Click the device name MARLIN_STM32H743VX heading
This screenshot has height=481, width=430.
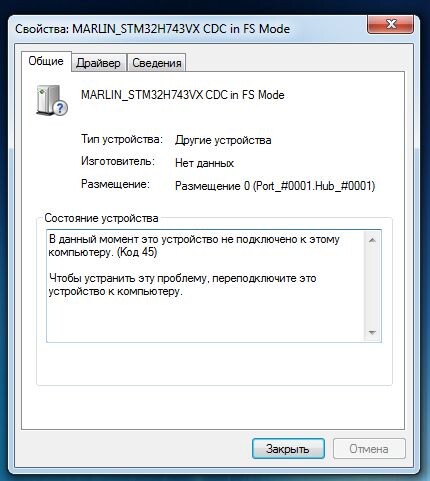pyautogui.click(x=183, y=95)
